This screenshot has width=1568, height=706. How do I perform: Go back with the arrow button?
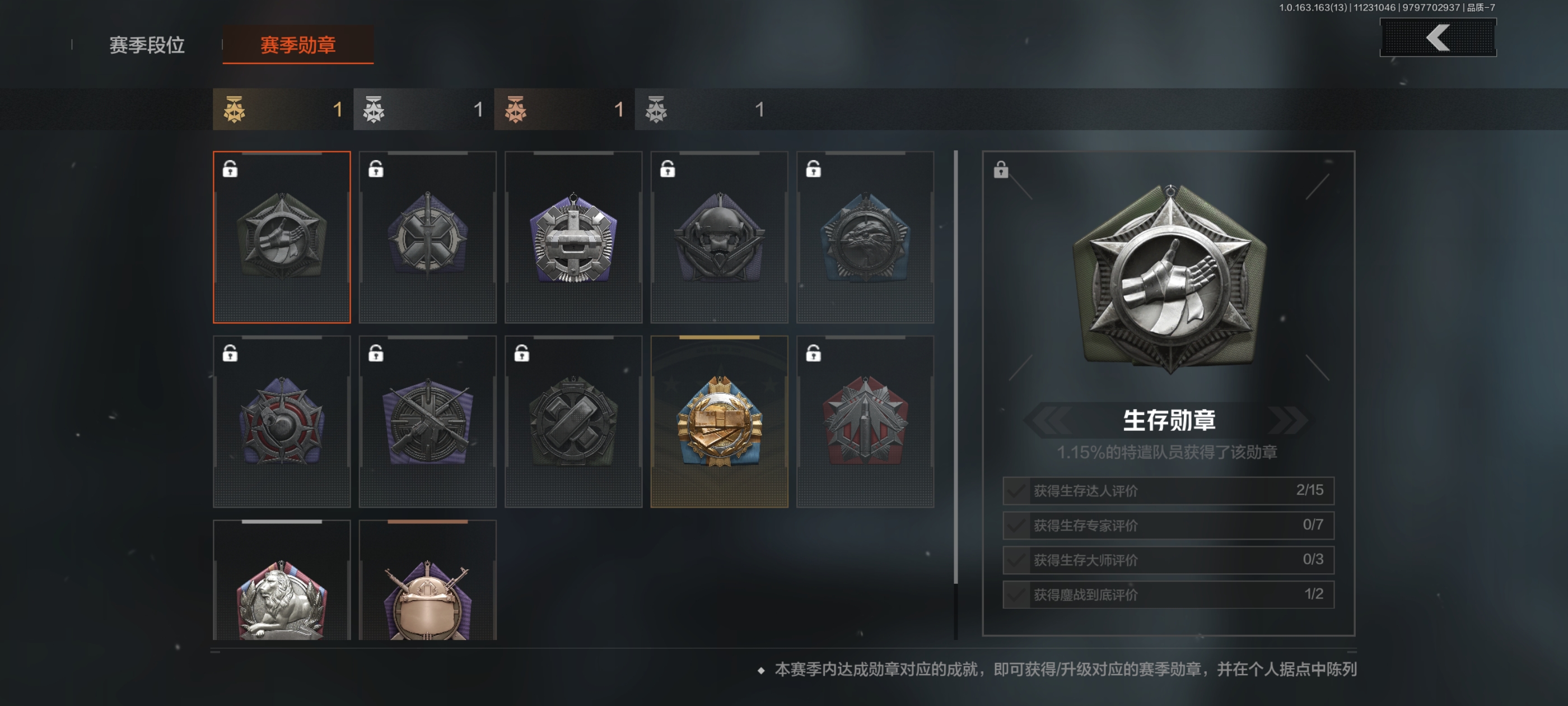(1438, 37)
